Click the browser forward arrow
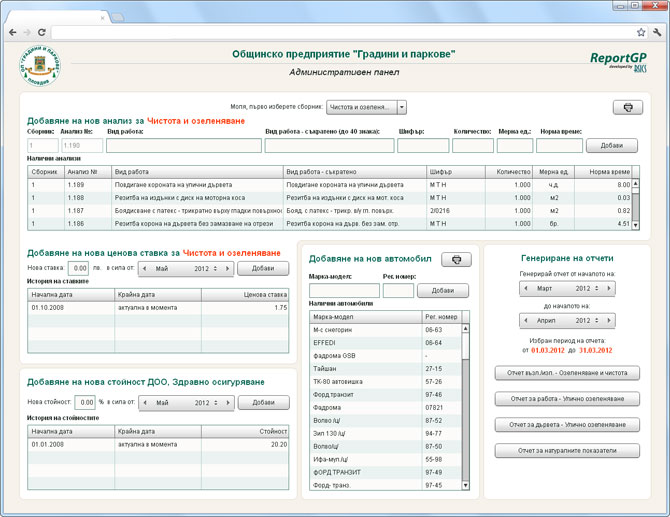670x517 pixels. coord(27,32)
